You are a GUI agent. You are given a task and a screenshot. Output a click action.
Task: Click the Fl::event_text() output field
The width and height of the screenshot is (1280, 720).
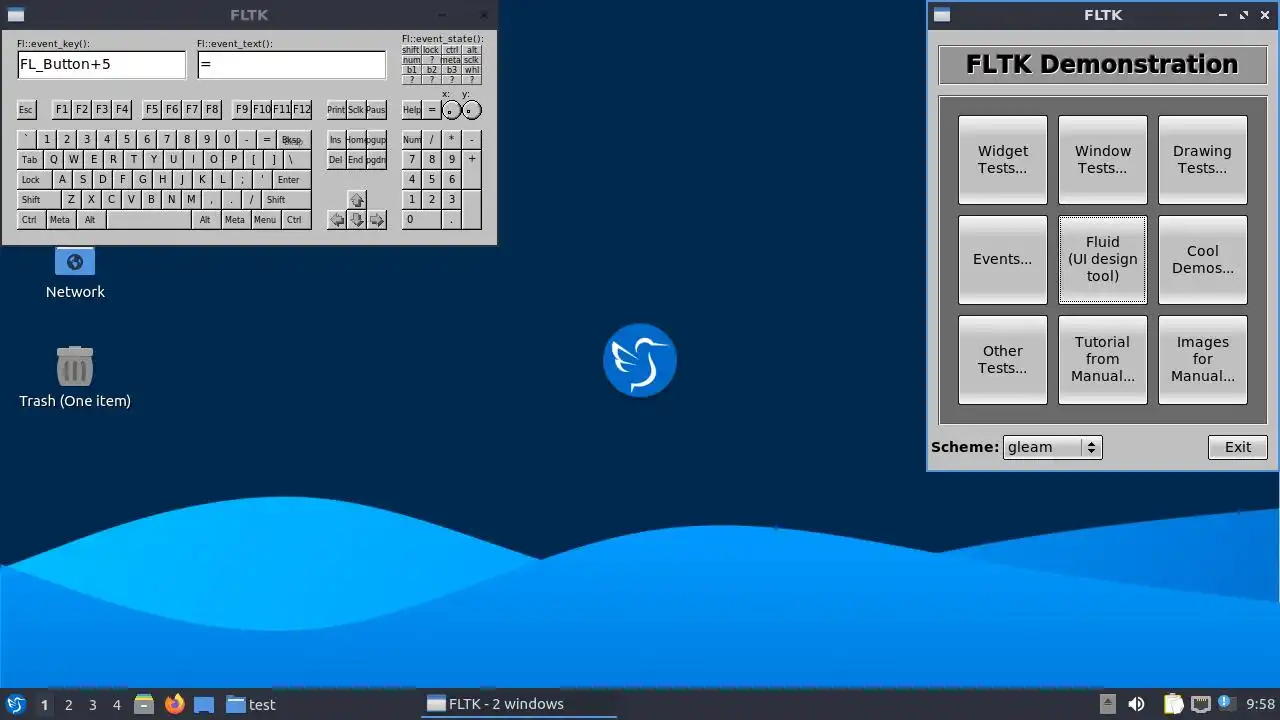coord(291,65)
